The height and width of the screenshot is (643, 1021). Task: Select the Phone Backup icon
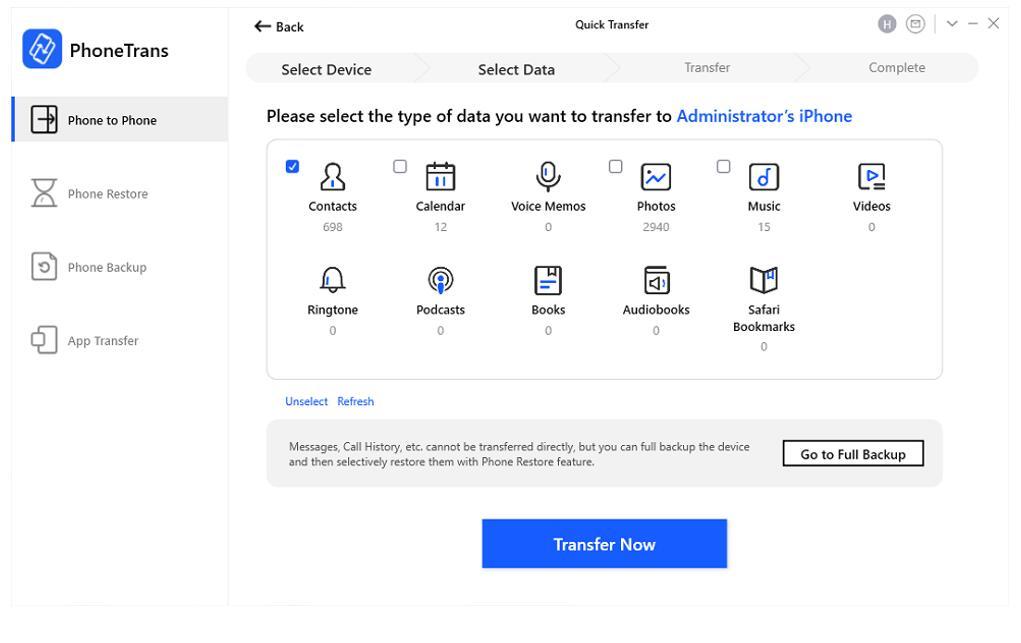[44, 266]
